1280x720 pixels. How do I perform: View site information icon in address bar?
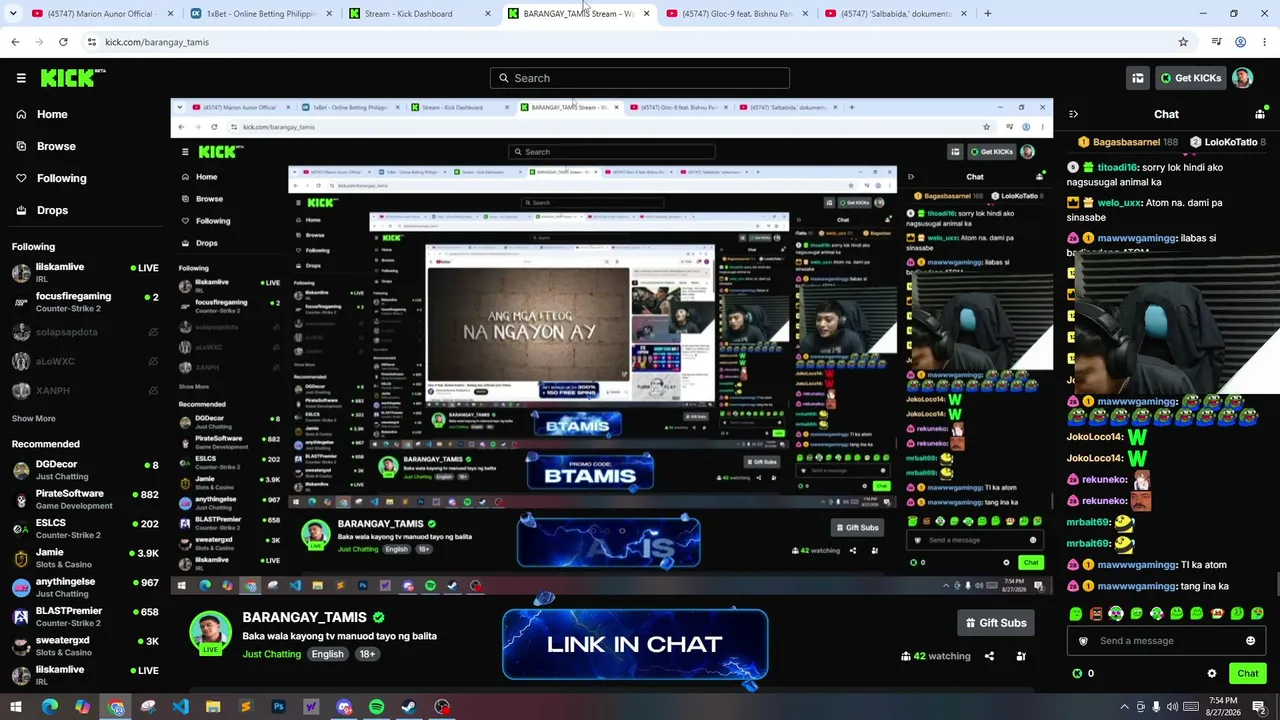91,42
